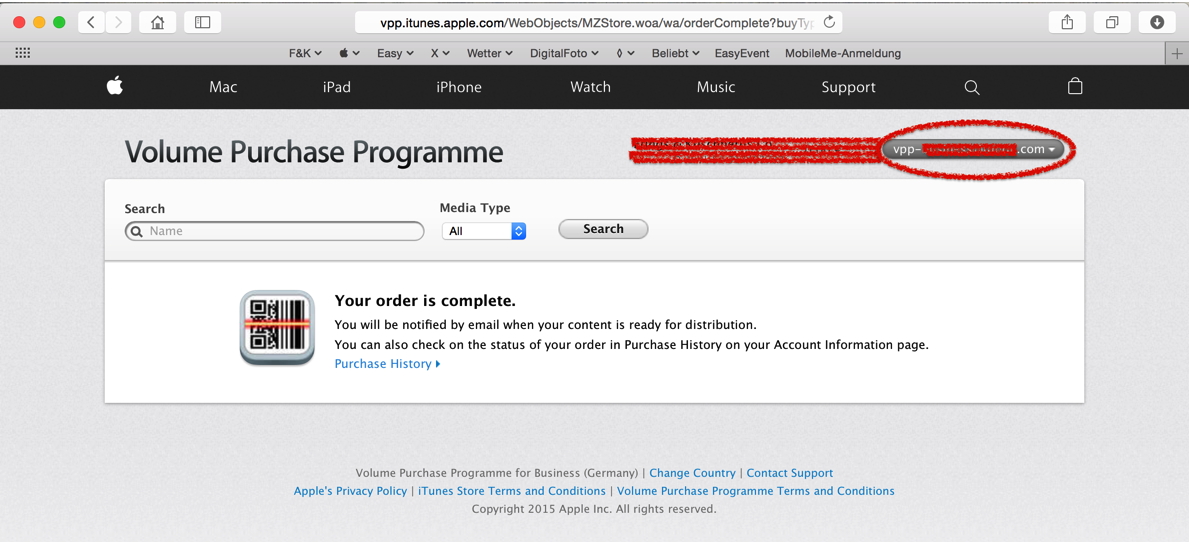Open the iPad section
Screen dimensions: 1189x542
click(337, 87)
